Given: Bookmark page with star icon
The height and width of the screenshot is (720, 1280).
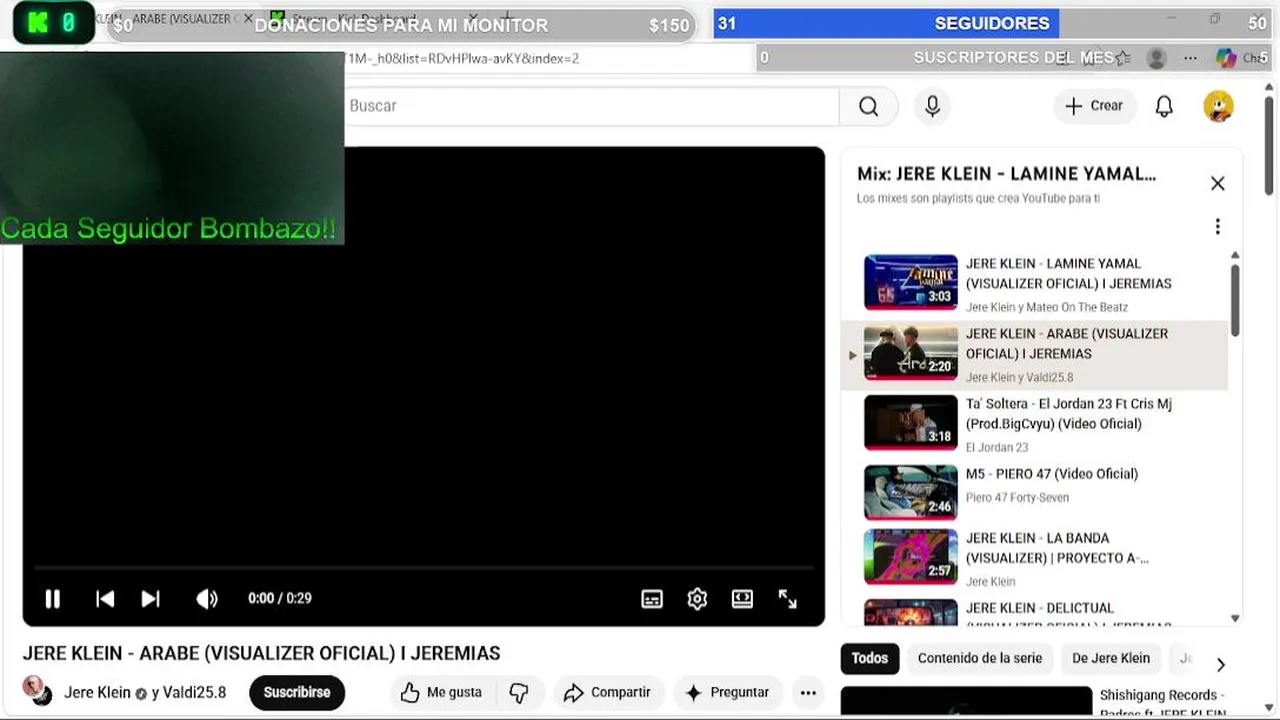Looking at the screenshot, I should 1122,58.
